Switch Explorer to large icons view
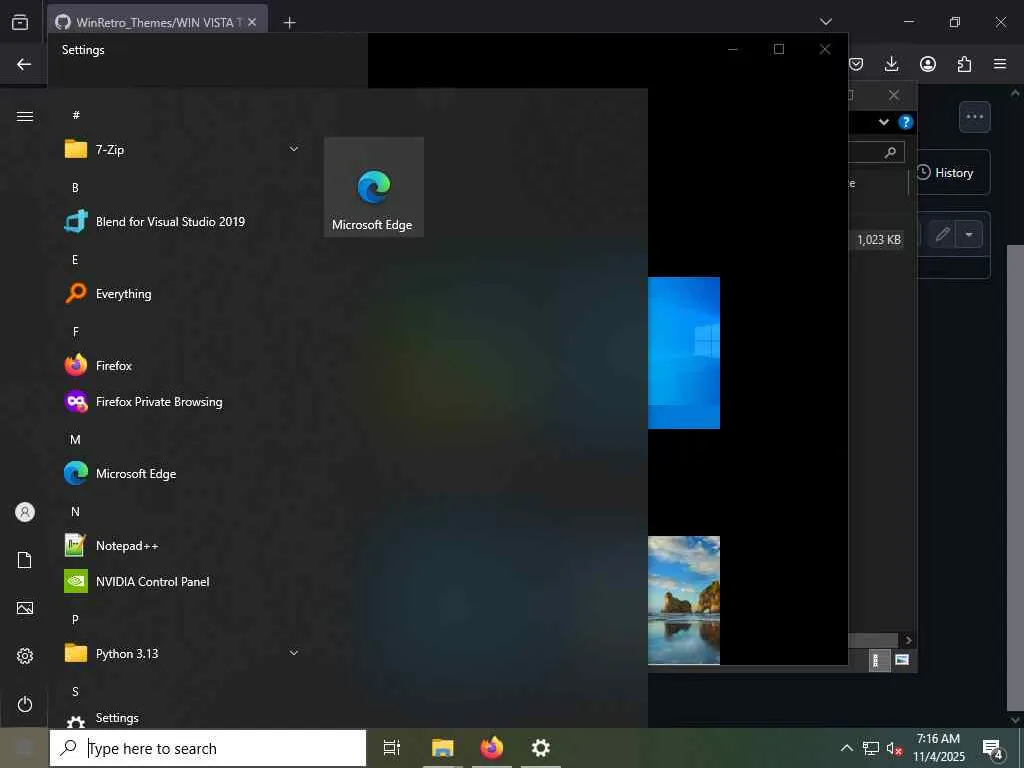The height and width of the screenshot is (768, 1024). [902, 660]
